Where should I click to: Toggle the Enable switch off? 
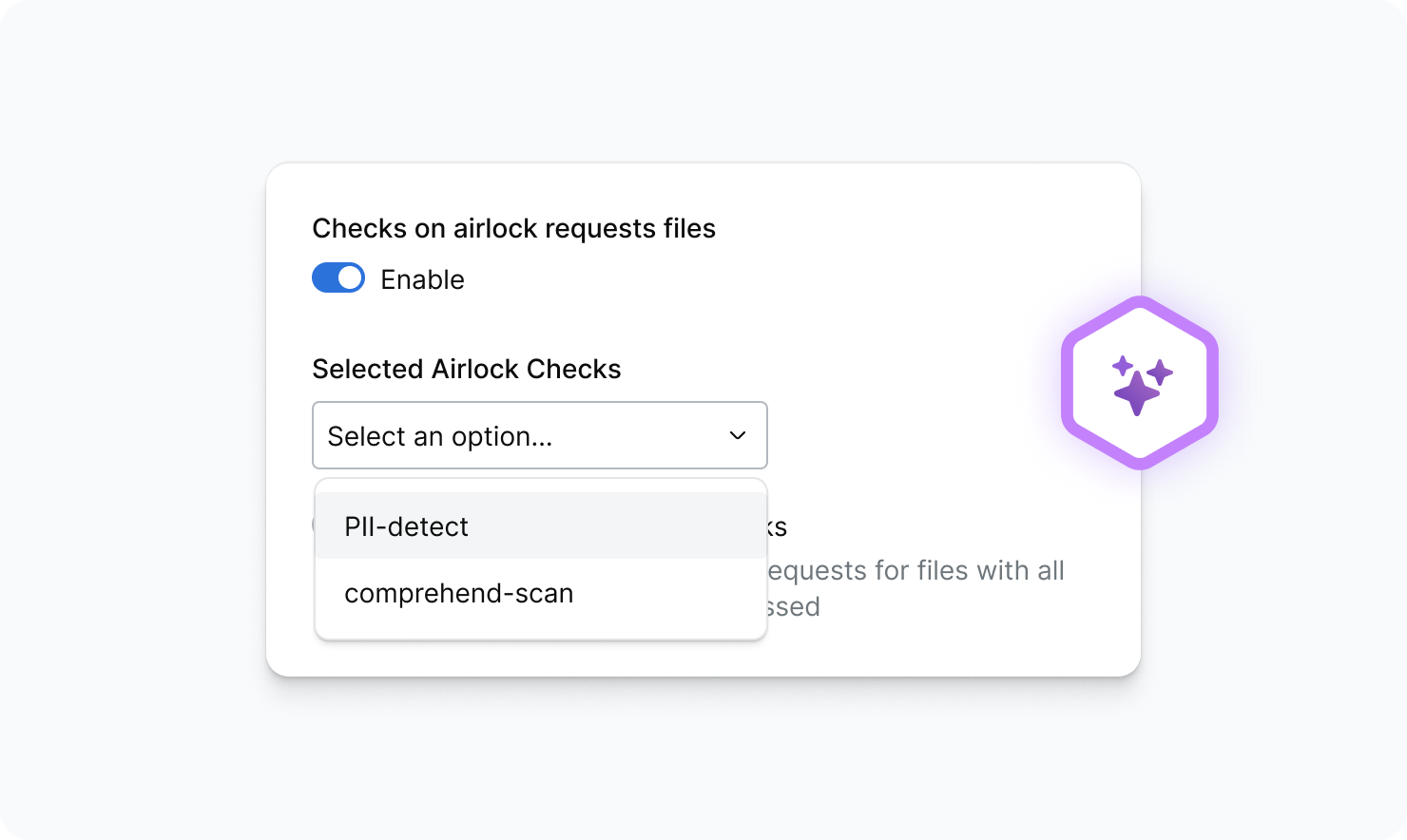337,277
